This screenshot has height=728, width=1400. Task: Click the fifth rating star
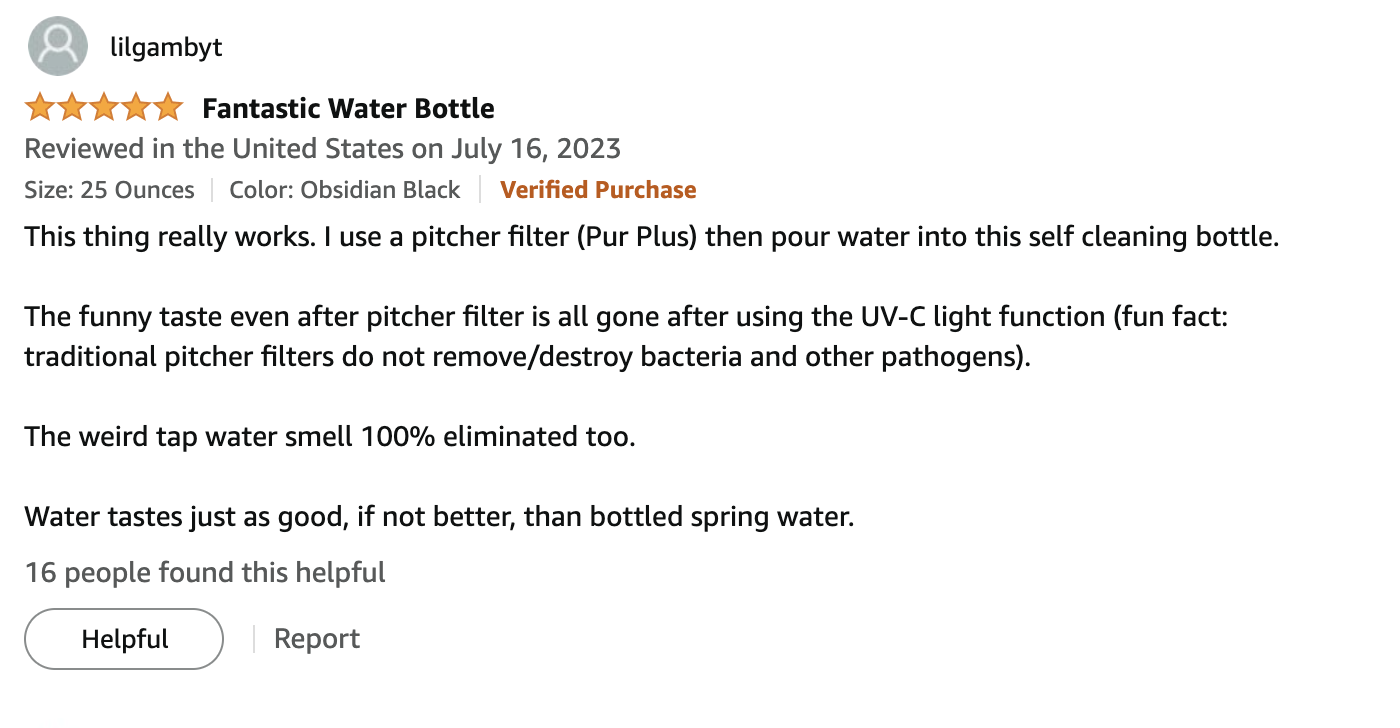tap(168, 107)
